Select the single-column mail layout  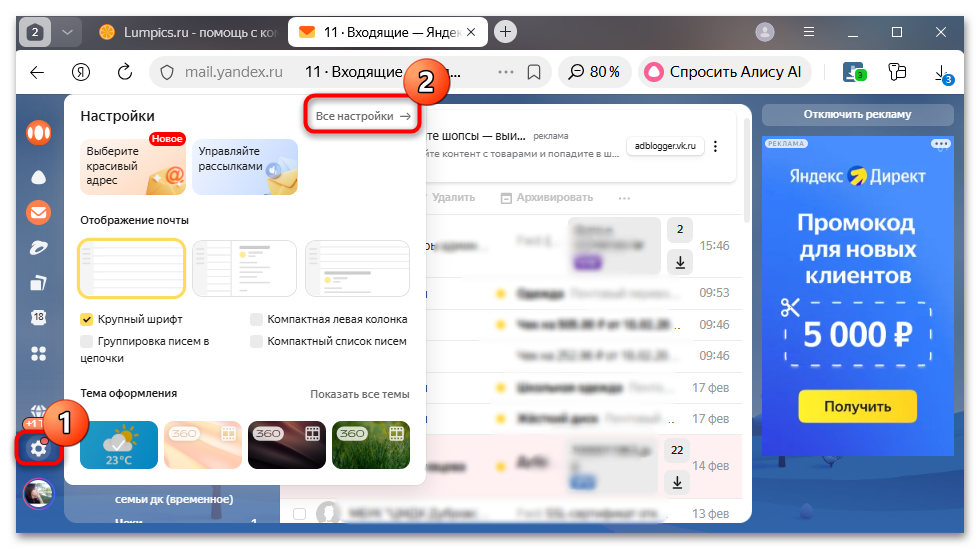pyautogui.click(x=132, y=268)
